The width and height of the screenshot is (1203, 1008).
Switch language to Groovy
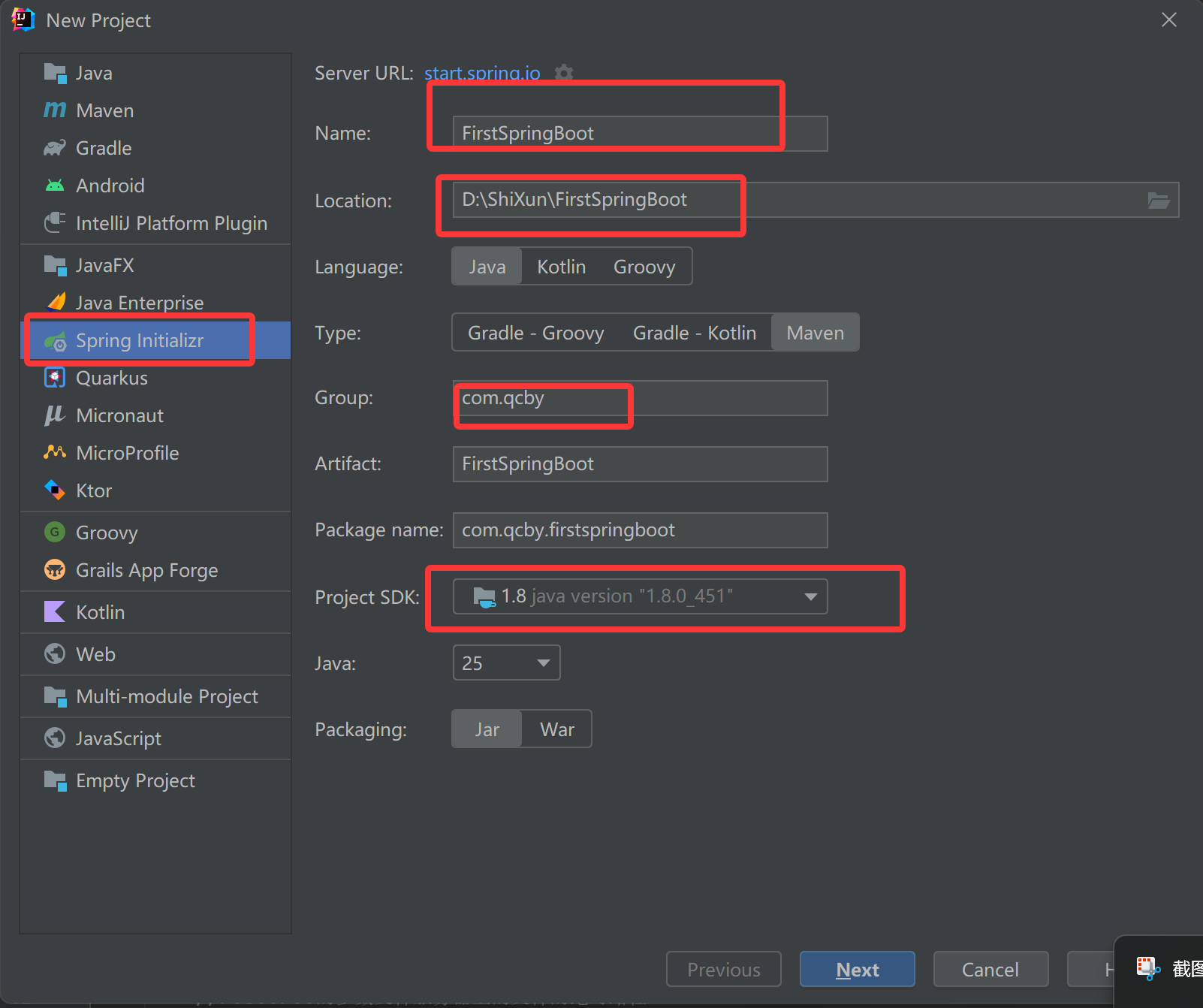[x=644, y=267]
